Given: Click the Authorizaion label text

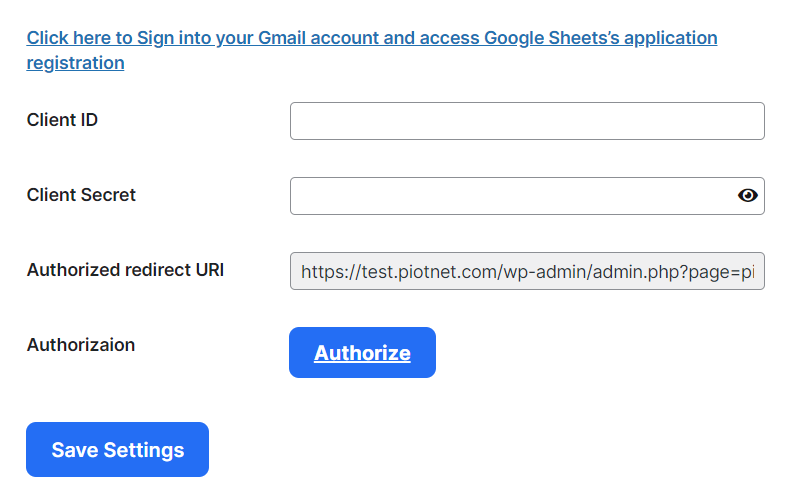Looking at the screenshot, I should click(81, 345).
